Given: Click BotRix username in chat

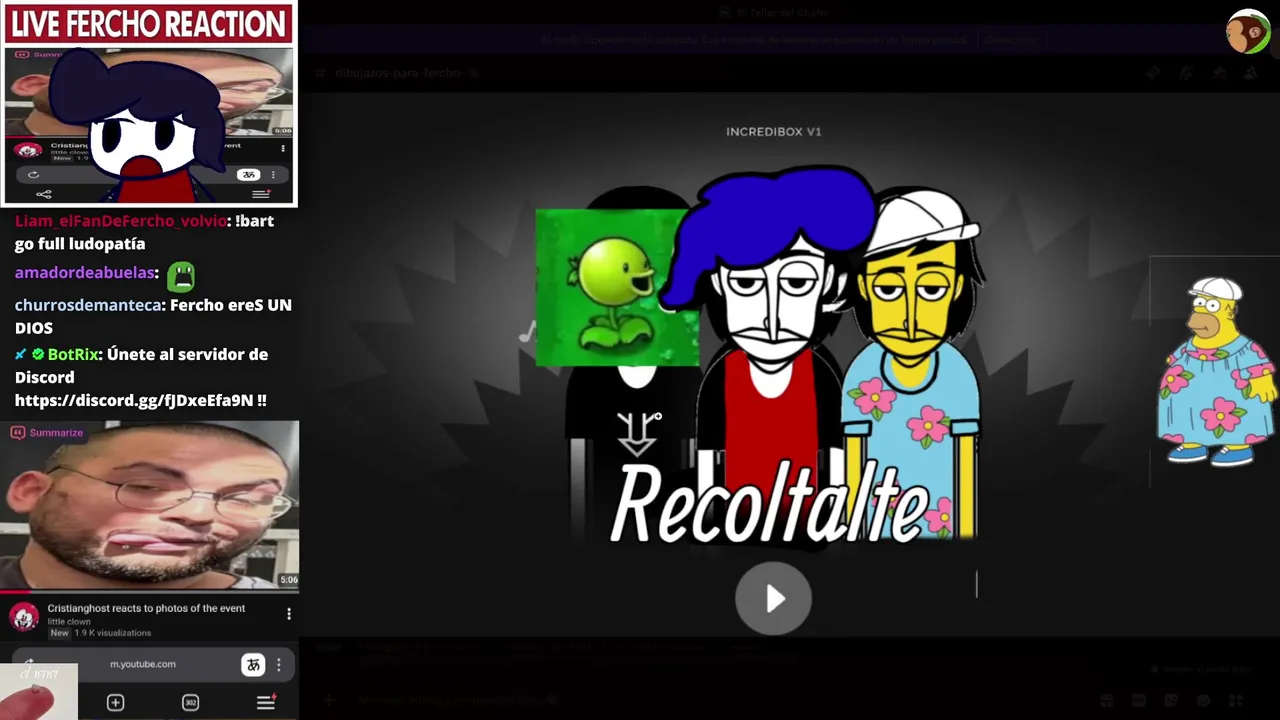Looking at the screenshot, I should 73,354.
